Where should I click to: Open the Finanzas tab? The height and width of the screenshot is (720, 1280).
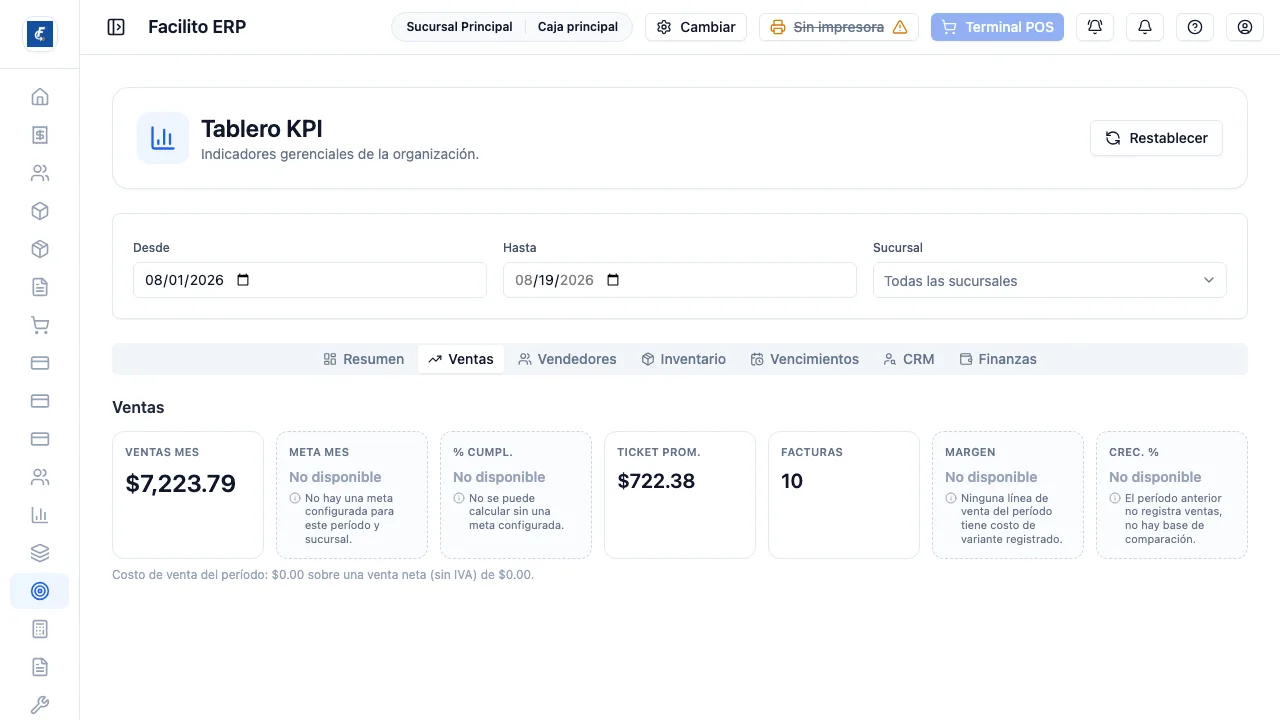(998, 359)
